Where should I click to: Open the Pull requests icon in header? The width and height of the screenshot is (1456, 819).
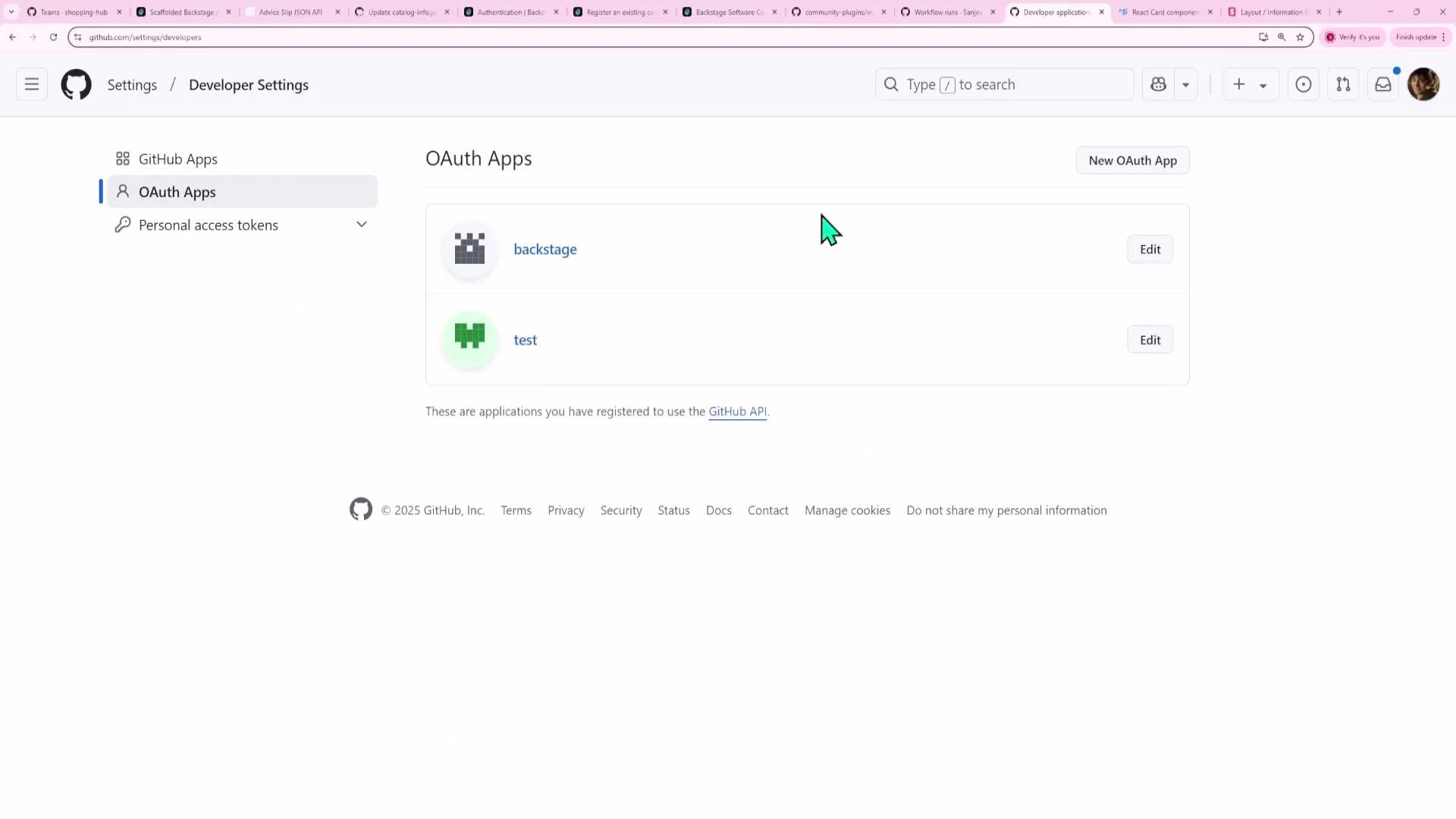pos(1343,84)
